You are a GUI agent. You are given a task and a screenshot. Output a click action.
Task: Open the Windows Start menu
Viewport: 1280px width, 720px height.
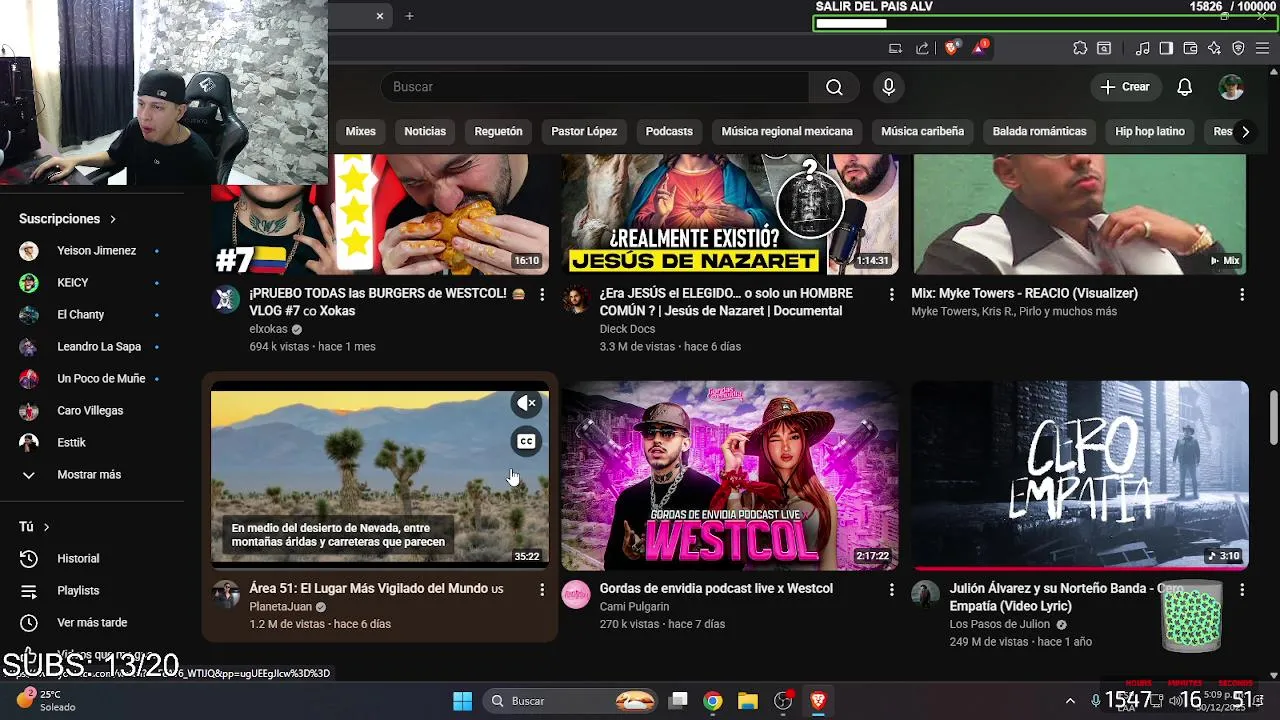coord(462,701)
